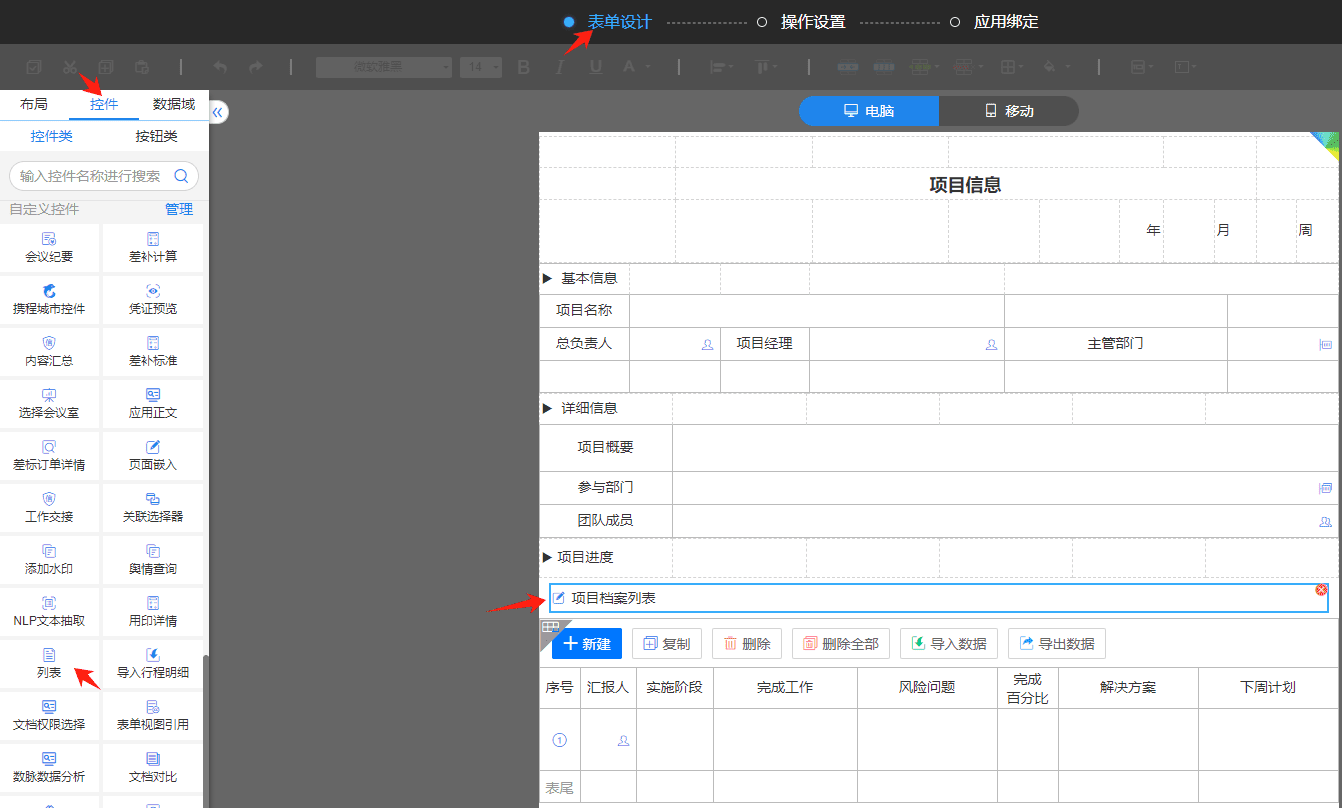Screen dimensions: 1342x808
Task: Click department icon in 参与部门 row
Action: pyautogui.click(x=1326, y=488)
